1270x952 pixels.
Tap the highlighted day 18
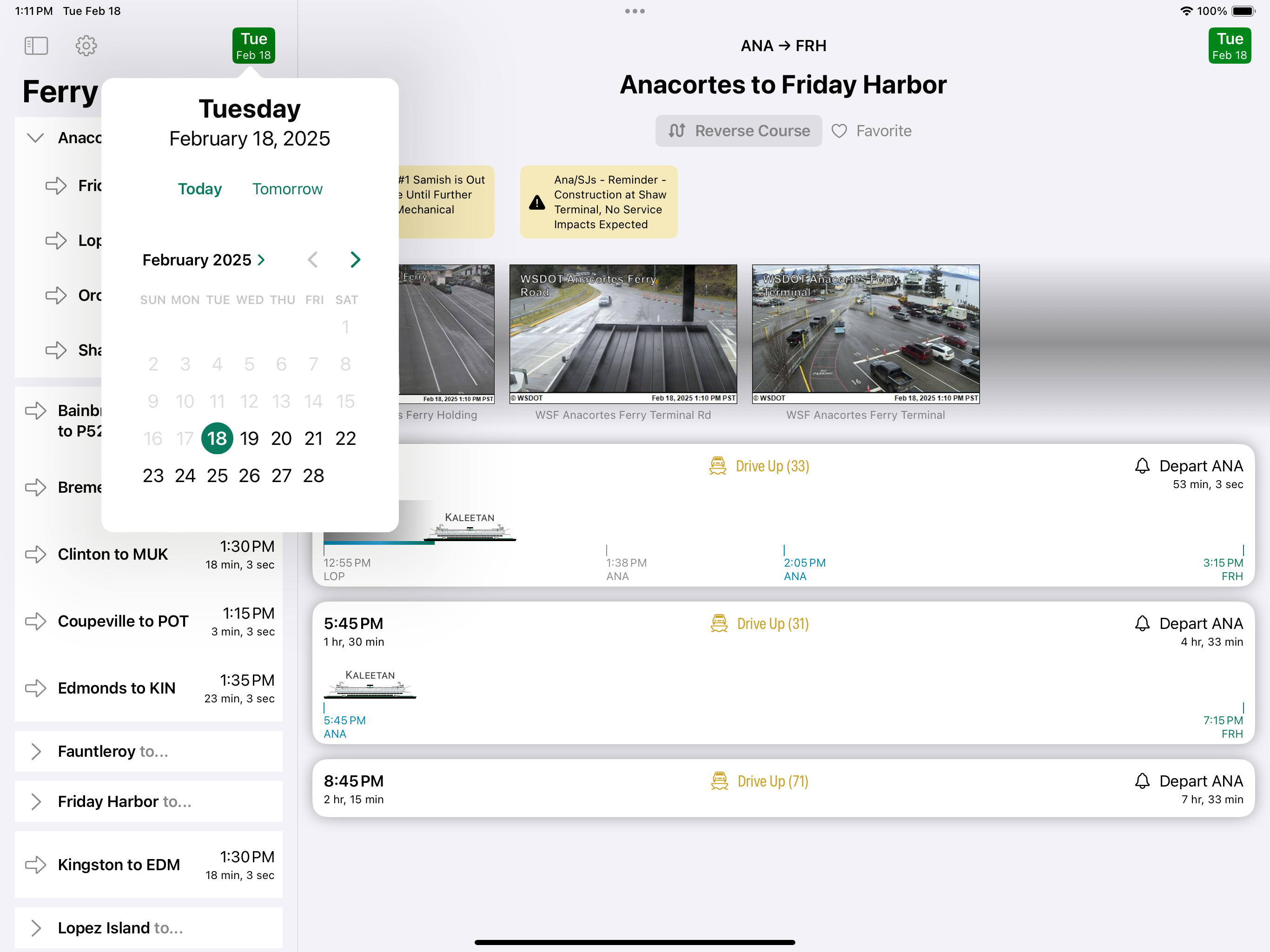tap(217, 439)
